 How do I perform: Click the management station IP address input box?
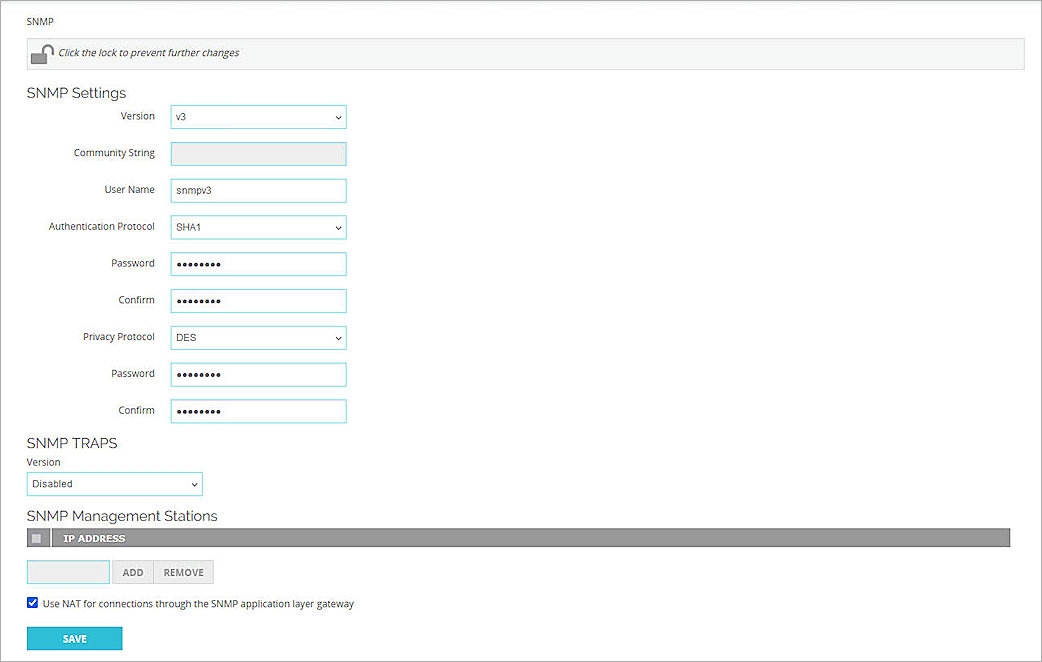point(67,571)
